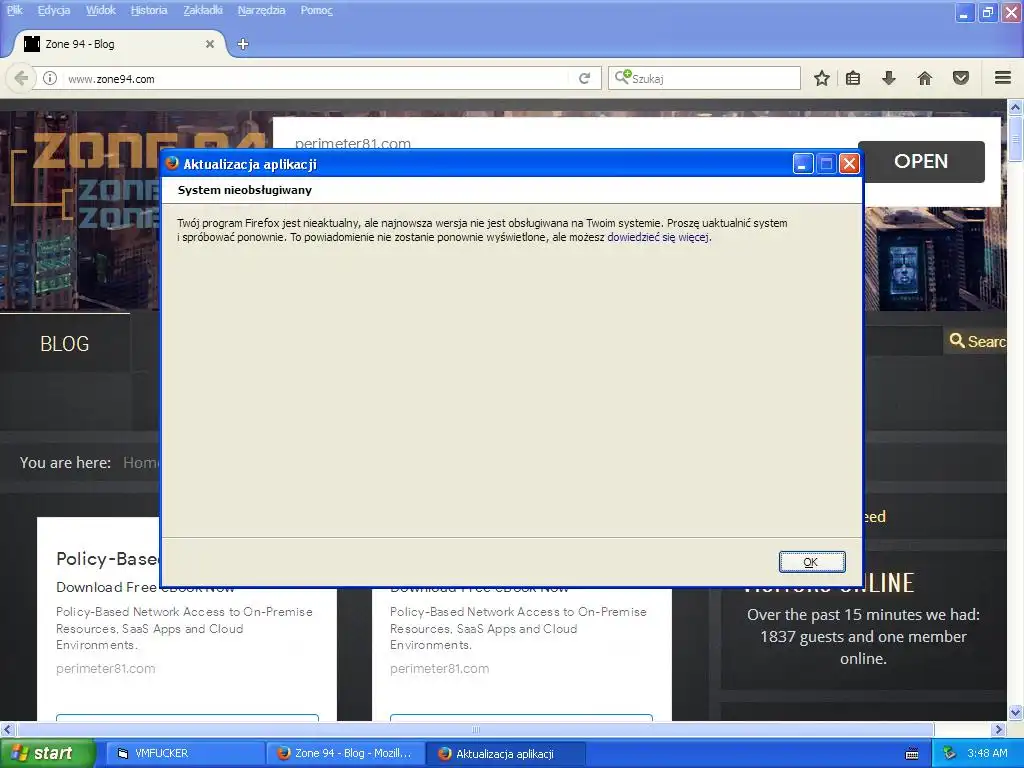Follow the 'dowiedzieć się więcej' link
This screenshot has height=768, width=1024.
tap(658, 237)
